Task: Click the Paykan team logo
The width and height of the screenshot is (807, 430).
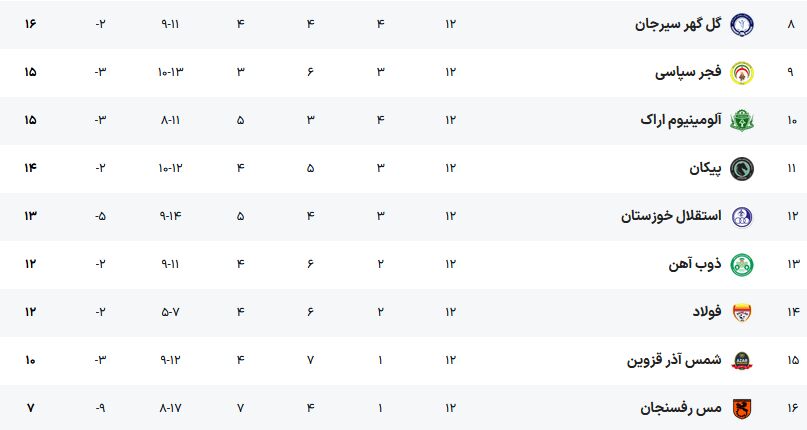Action: tap(741, 168)
